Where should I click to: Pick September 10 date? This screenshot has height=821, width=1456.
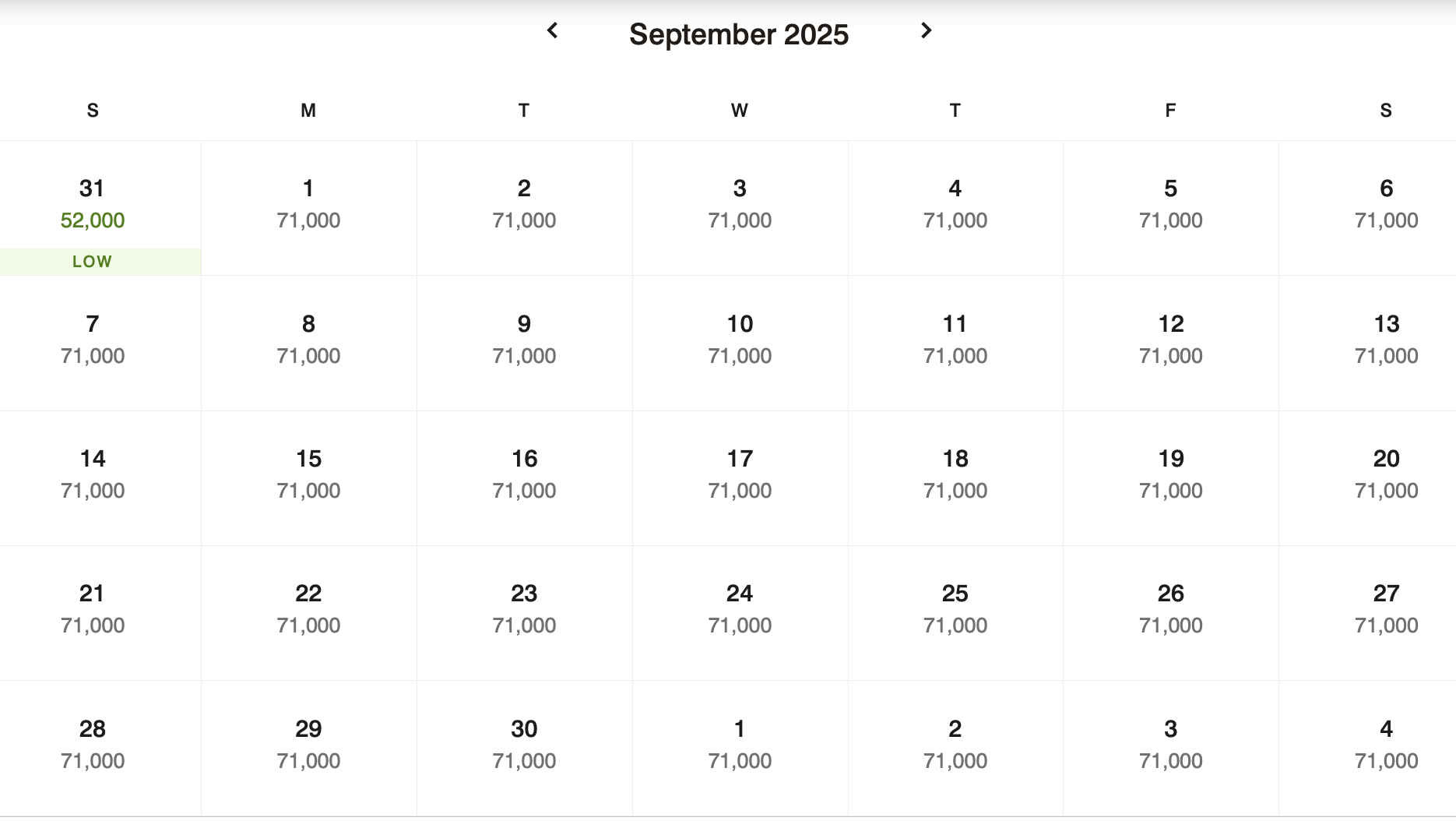click(x=740, y=340)
